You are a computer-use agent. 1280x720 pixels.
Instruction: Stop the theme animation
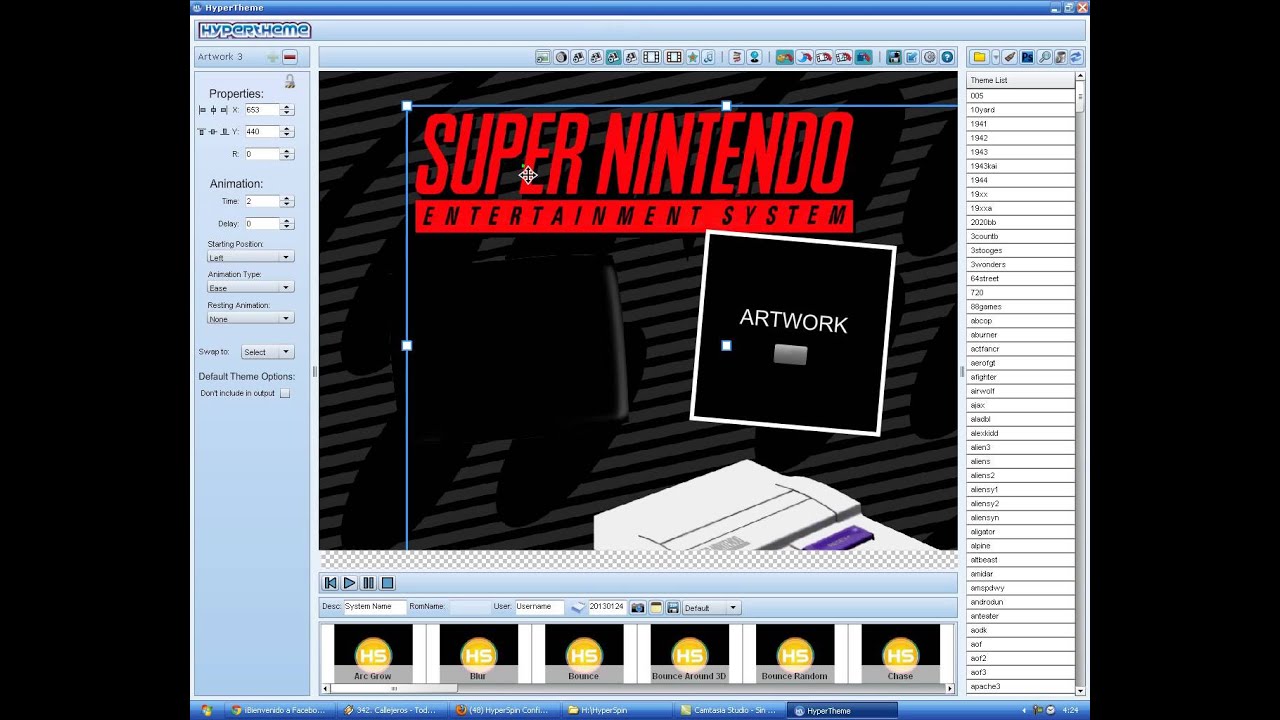[387, 583]
